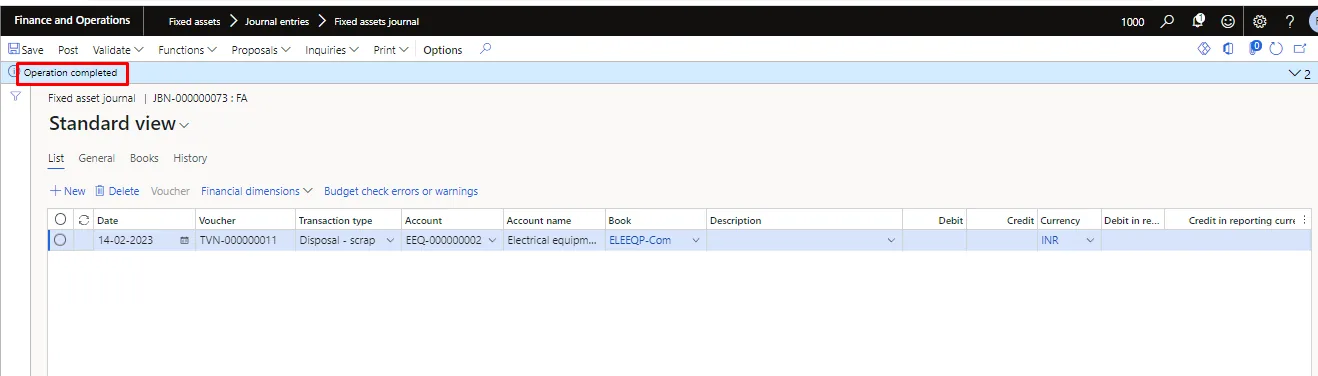This screenshot has height=376, width=1318.
Task: Go to Fixed assets journal breadcrumb
Action: [x=377, y=21]
